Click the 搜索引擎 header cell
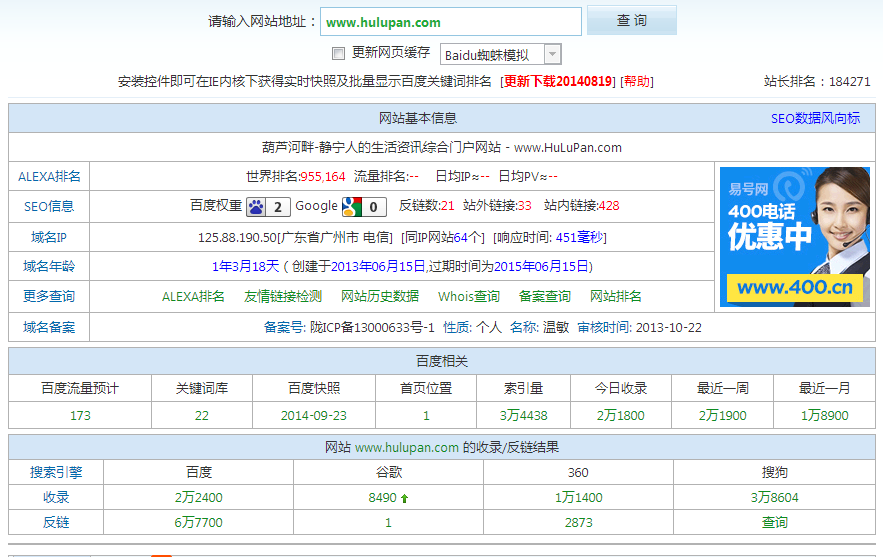This screenshot has height=557, width=883. 56,472
